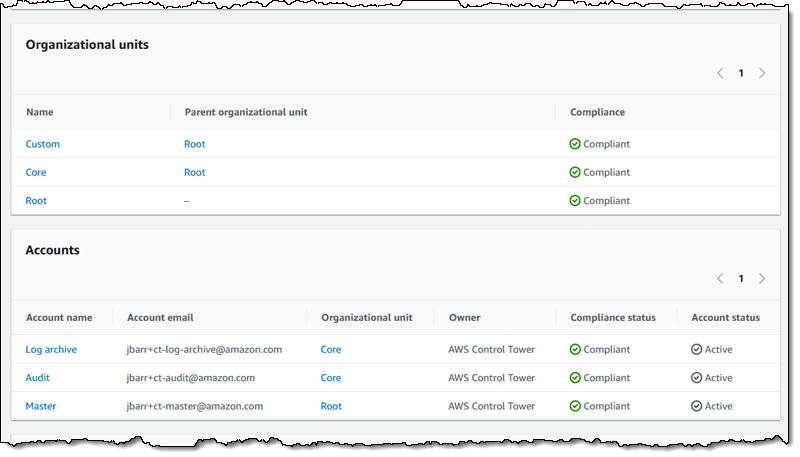The height and width of the screenshot is (457, 800).
Task: Click the compliant checkmark icon for Root unit
Action: pyautogui.click(x=575, y=200)
